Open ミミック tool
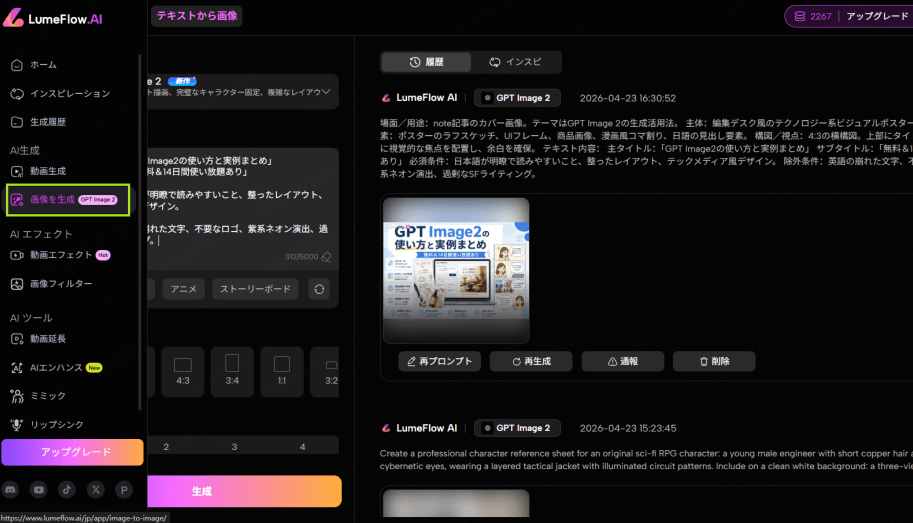Image resolution: width=913 pixels, height=523 pixels. (x=38, y=396)
